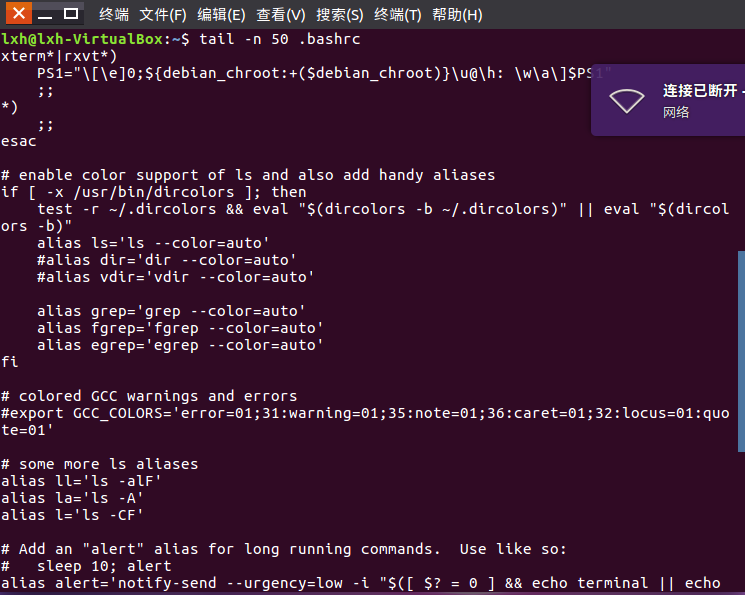This screenshot has width=745, height=595.
Task: Maximize the terminal window
Action: coord(71,14)
